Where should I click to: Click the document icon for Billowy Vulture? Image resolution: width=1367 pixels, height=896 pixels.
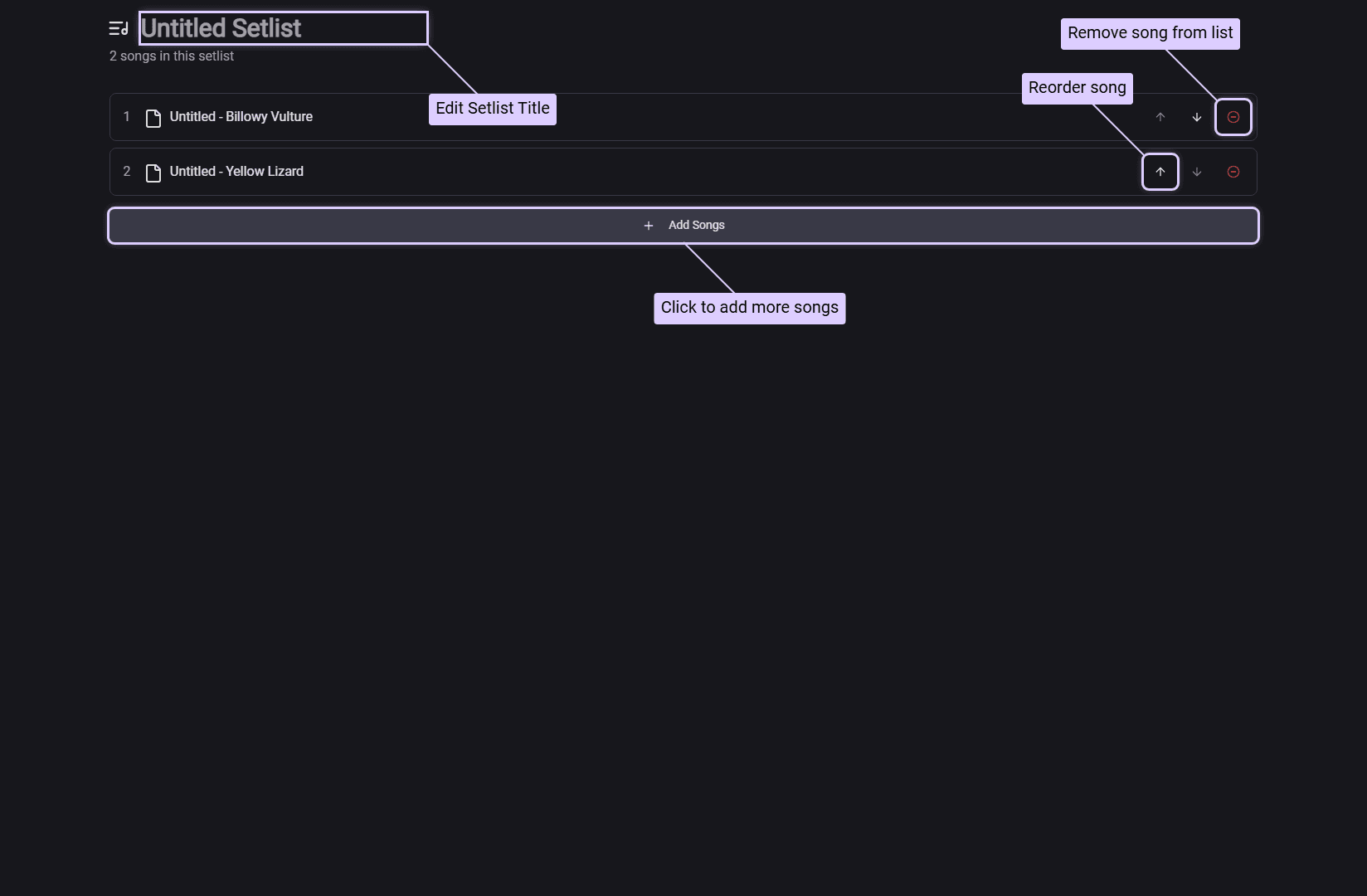click(153, 118)
